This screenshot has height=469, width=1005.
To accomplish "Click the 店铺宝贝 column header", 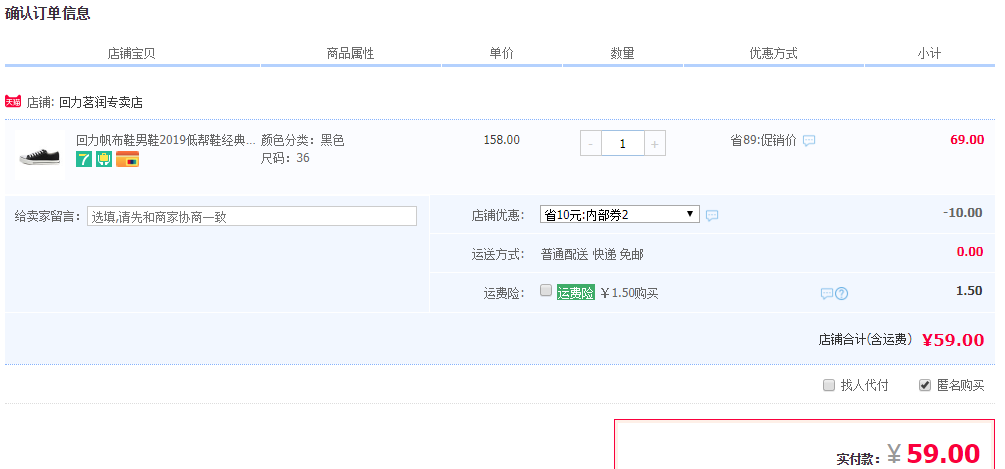I will pos(131,54).
